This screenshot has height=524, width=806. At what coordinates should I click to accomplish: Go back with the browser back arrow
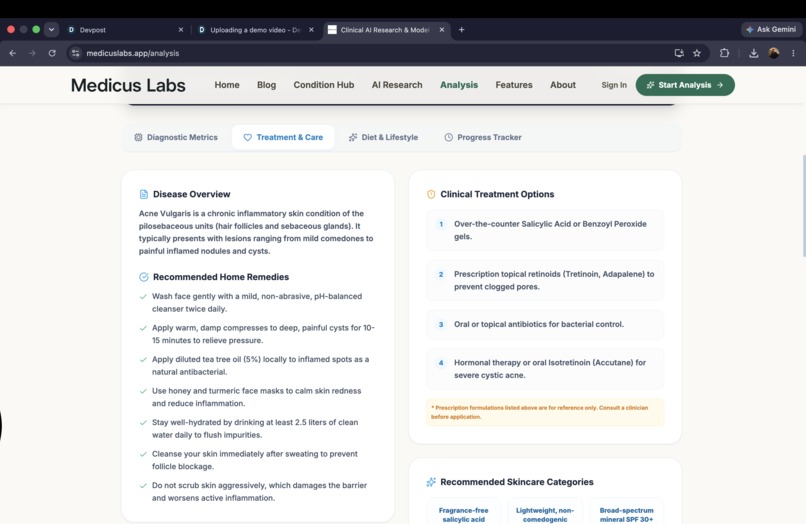13,53
